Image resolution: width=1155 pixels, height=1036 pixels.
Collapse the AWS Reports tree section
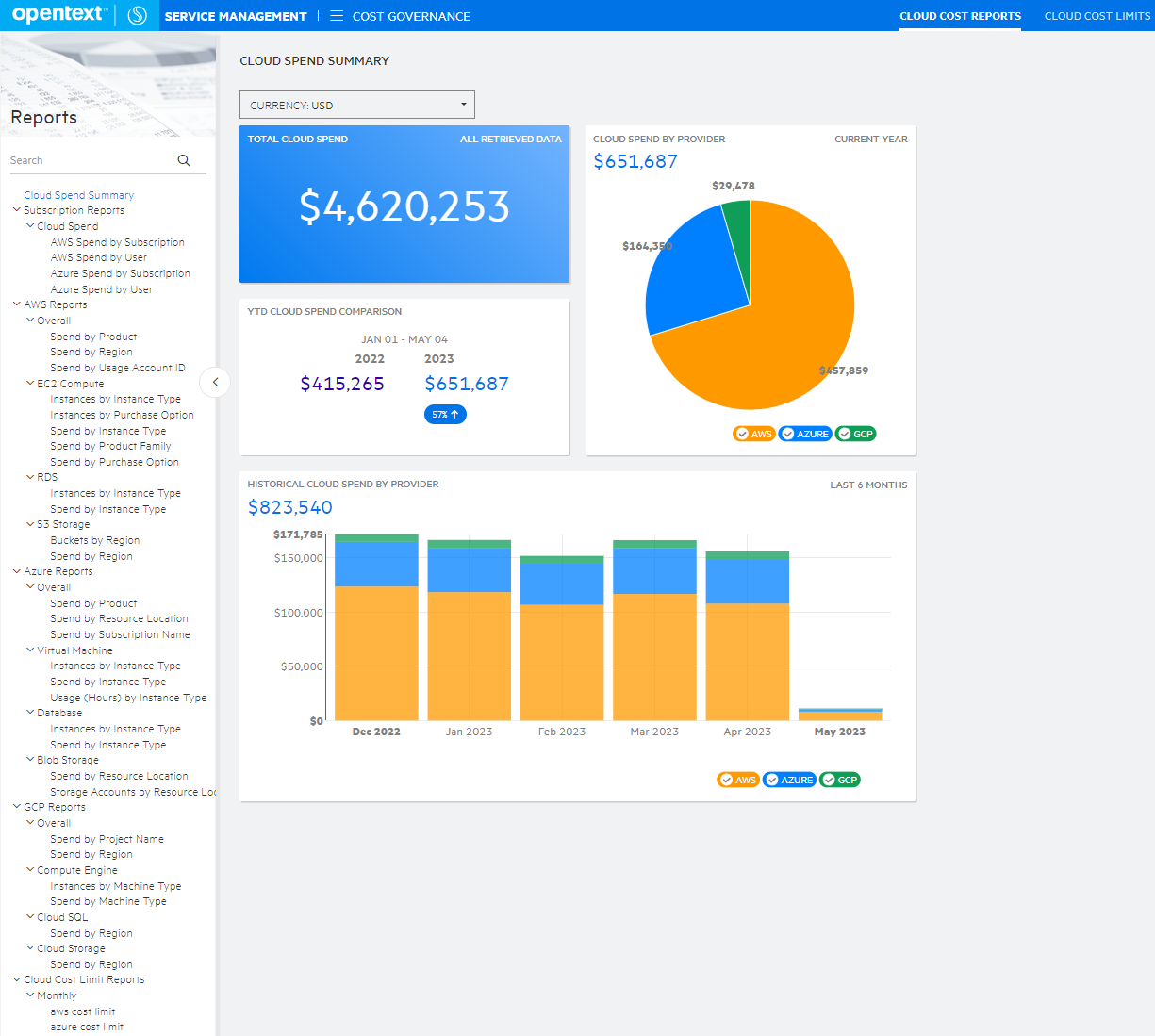[16, 304]
